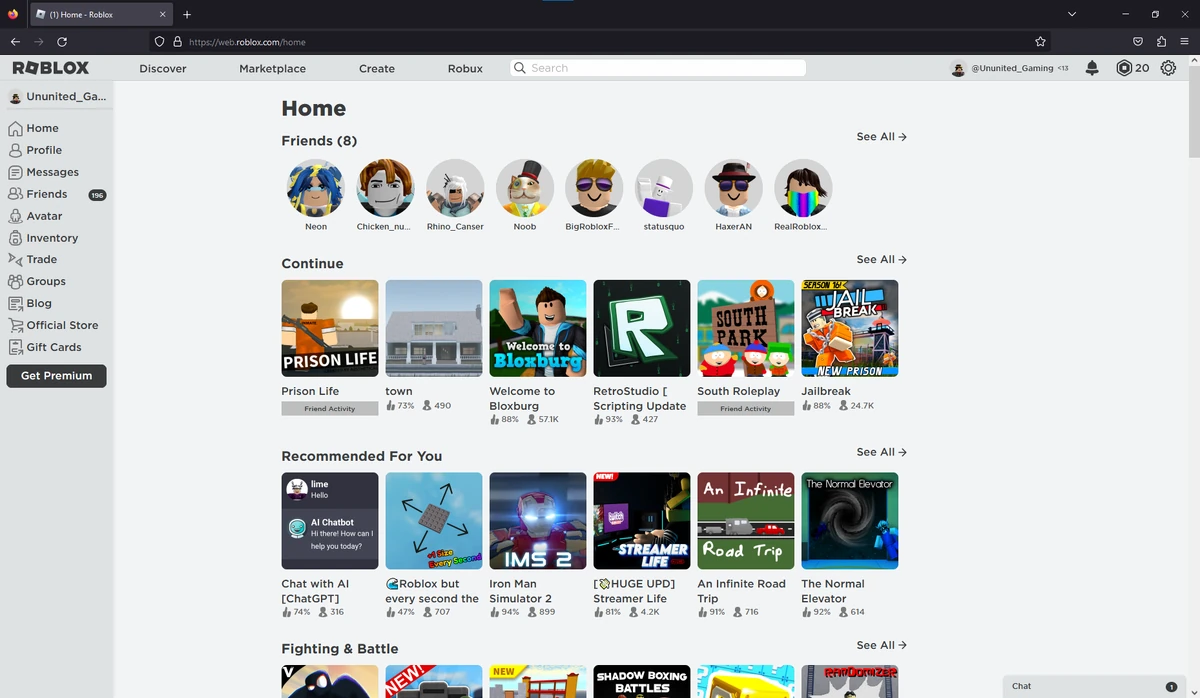
Task: Open the Prison Life game thumbnail
Action: pyautogui.click(x=329, y=328)
